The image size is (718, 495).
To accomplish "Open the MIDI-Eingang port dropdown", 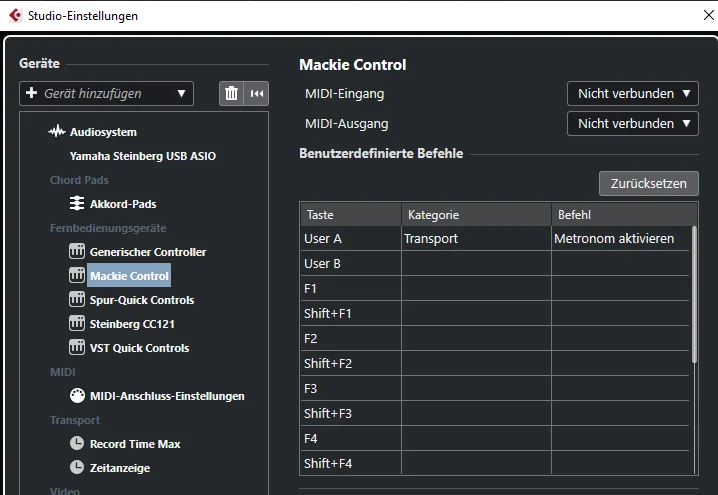I will (x=633, y=93).
